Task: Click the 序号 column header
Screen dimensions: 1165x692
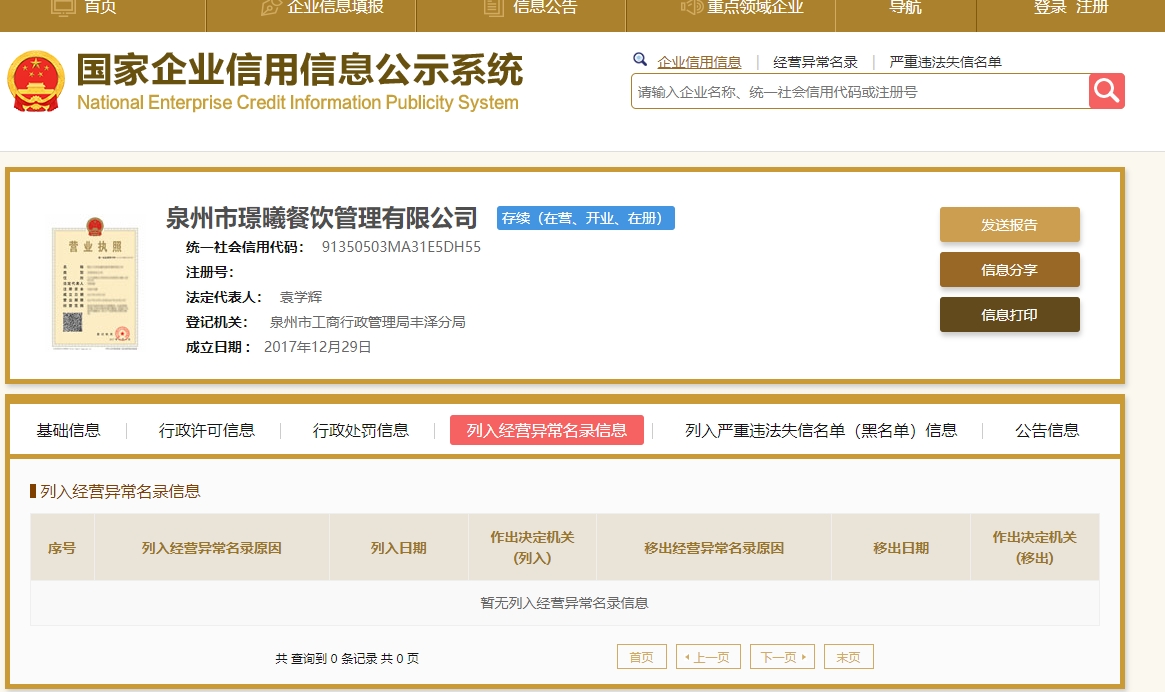Action: 62,548
